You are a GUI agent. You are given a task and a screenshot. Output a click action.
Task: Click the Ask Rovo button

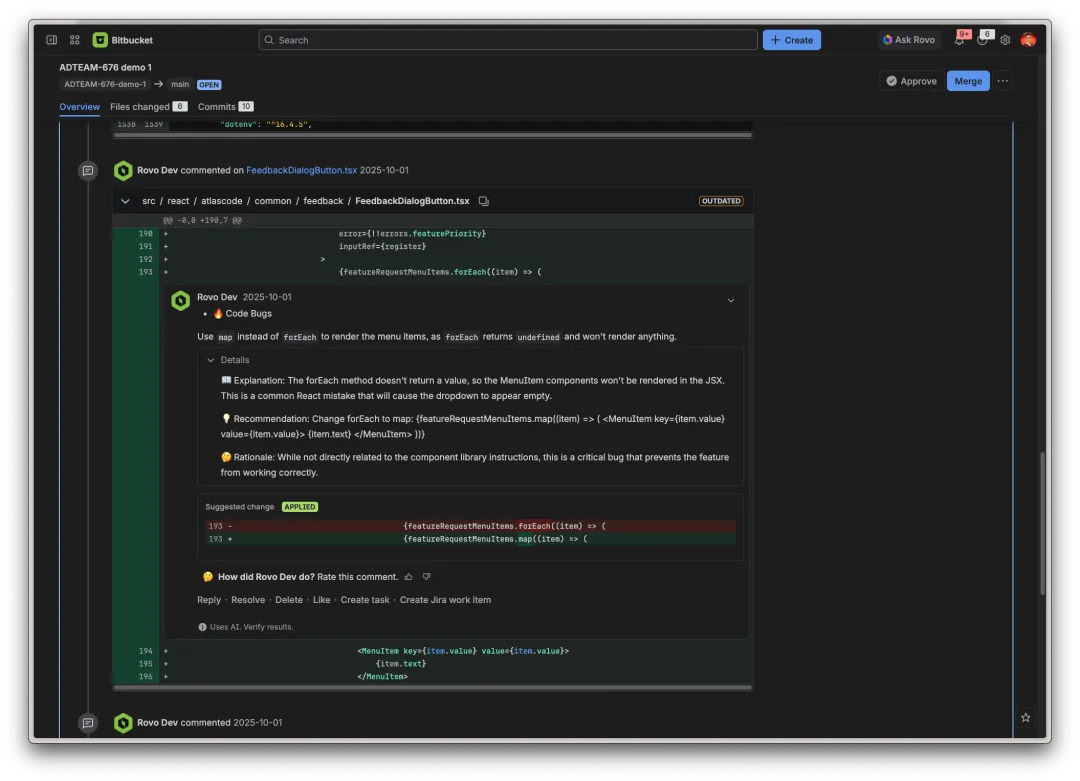click(x=909, y=40)
